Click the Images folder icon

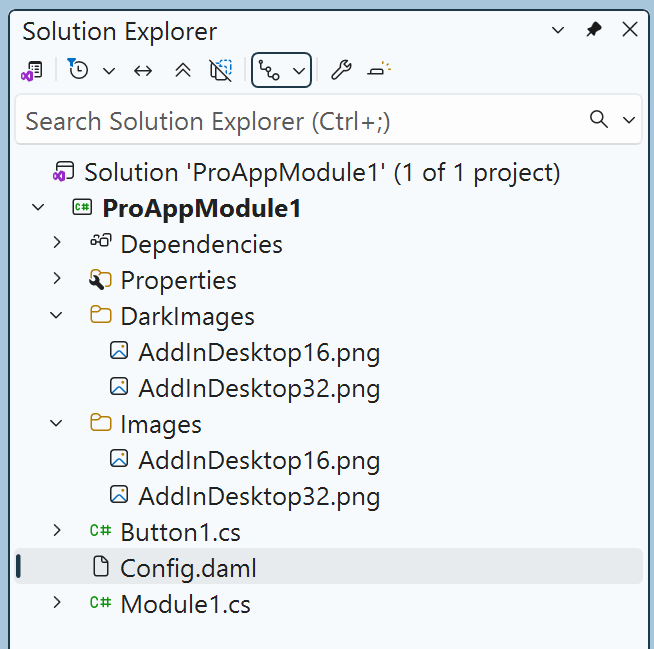101,423
